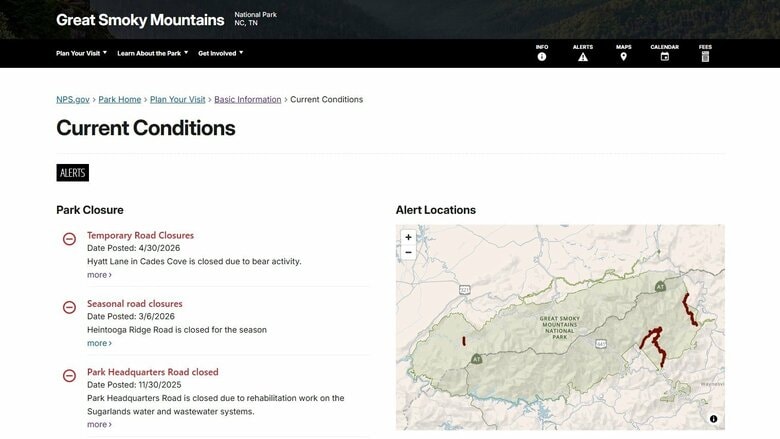Viewport: 780px width, 439px height.
Task: Click closure icon beside Seasonal road closures
Action: pyautogui.click(x=69, y=307)
